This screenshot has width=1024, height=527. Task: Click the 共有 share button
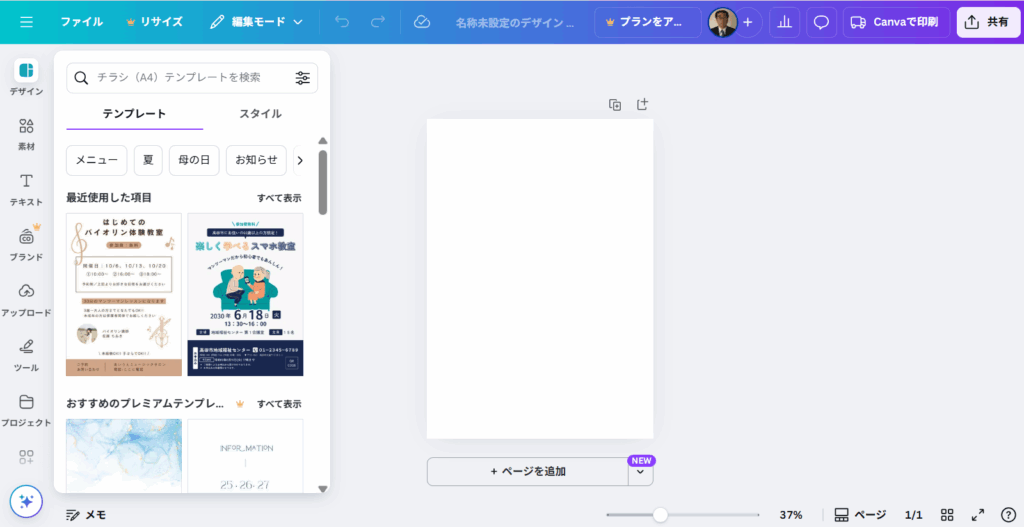(x=988, y=22)
